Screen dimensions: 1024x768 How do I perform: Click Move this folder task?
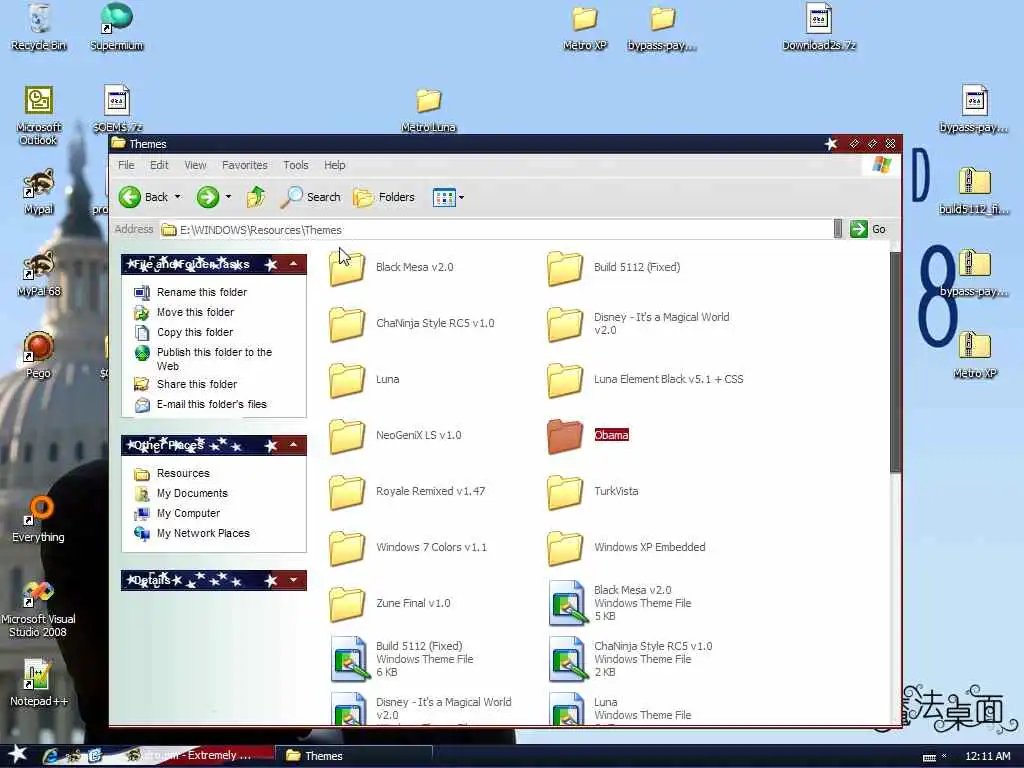[x=184, y=312]
